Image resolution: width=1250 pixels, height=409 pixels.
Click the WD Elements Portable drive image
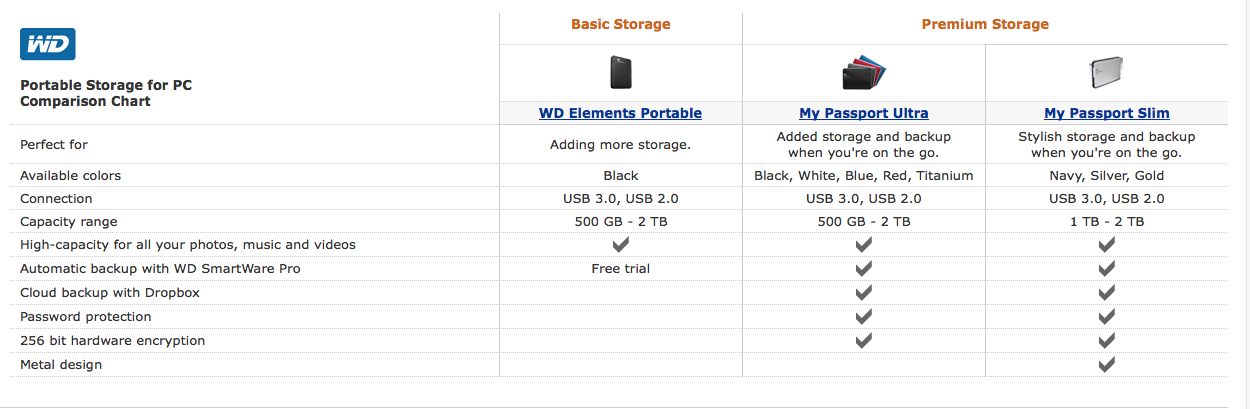click(621, 73)
